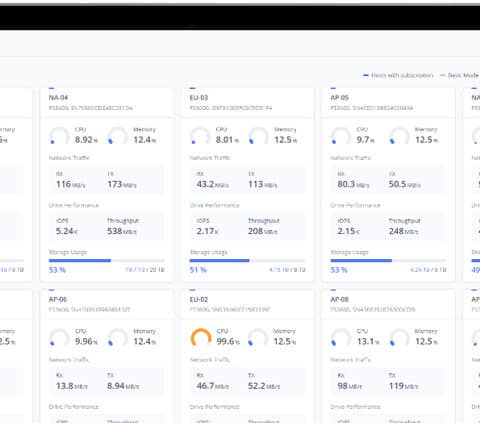Screen dimensions: 480x423
Task: Click EU-03 Throughput value 208 MB/s
Action: tap(263, 231)
